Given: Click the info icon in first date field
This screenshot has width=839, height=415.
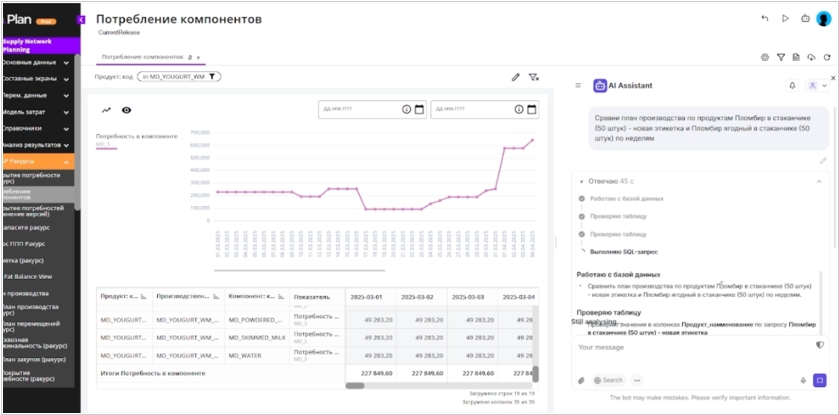Looking at the screenshot, I should [406, 109].
